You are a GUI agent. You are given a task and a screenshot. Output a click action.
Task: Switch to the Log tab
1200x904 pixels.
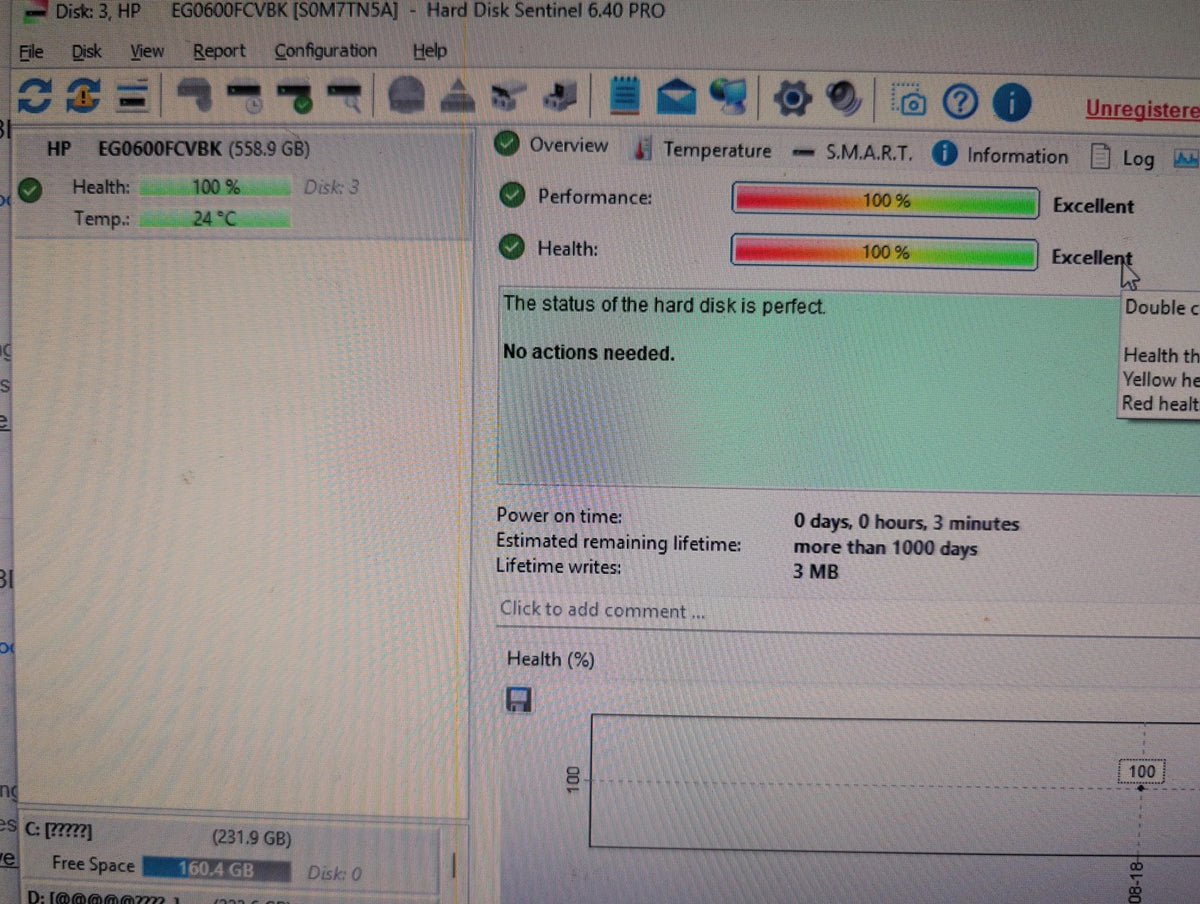tap(1123, 158)
